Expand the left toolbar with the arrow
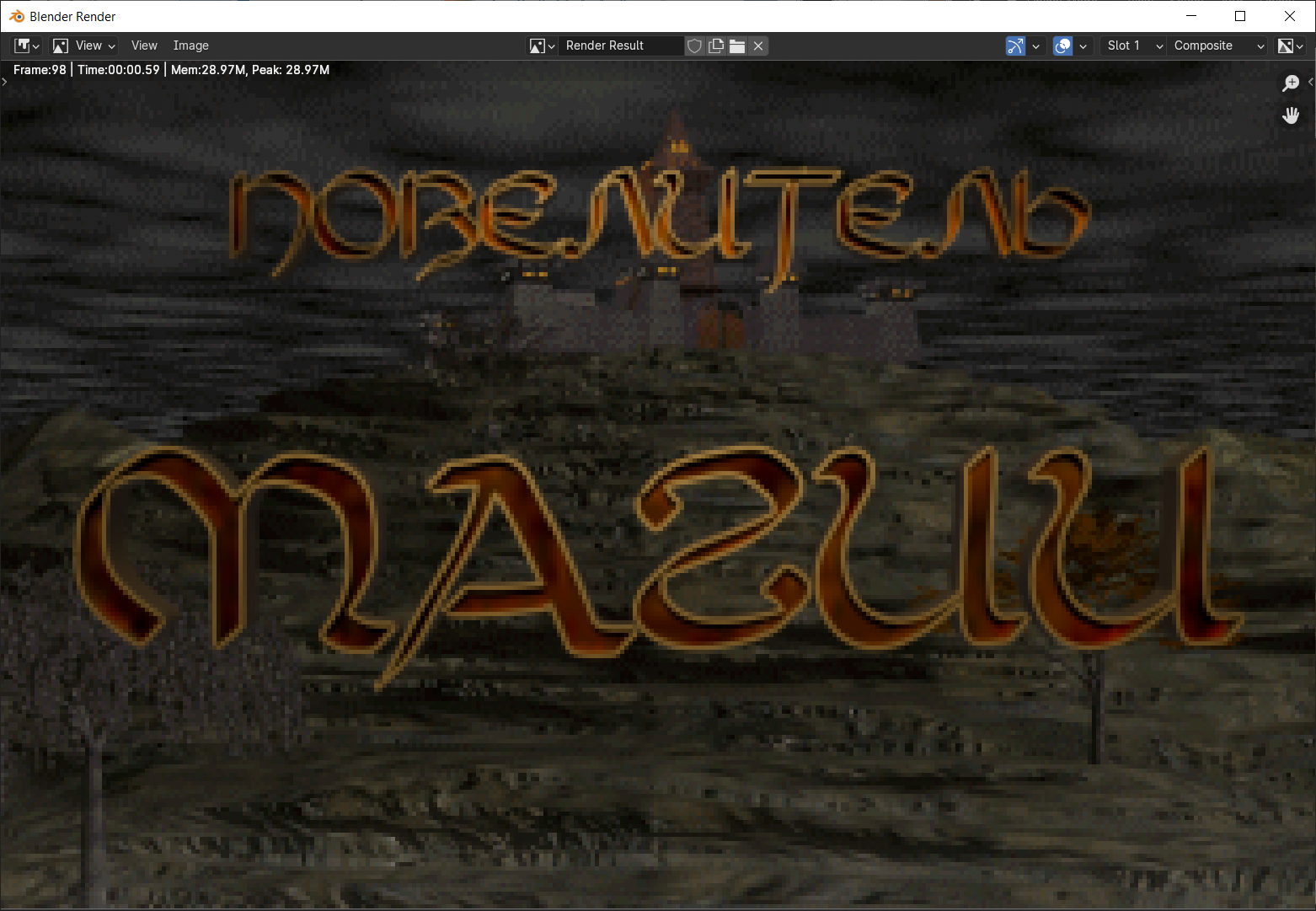This screenshot has width=1316, height=911. pyautogui.click(x=4, y=82)
